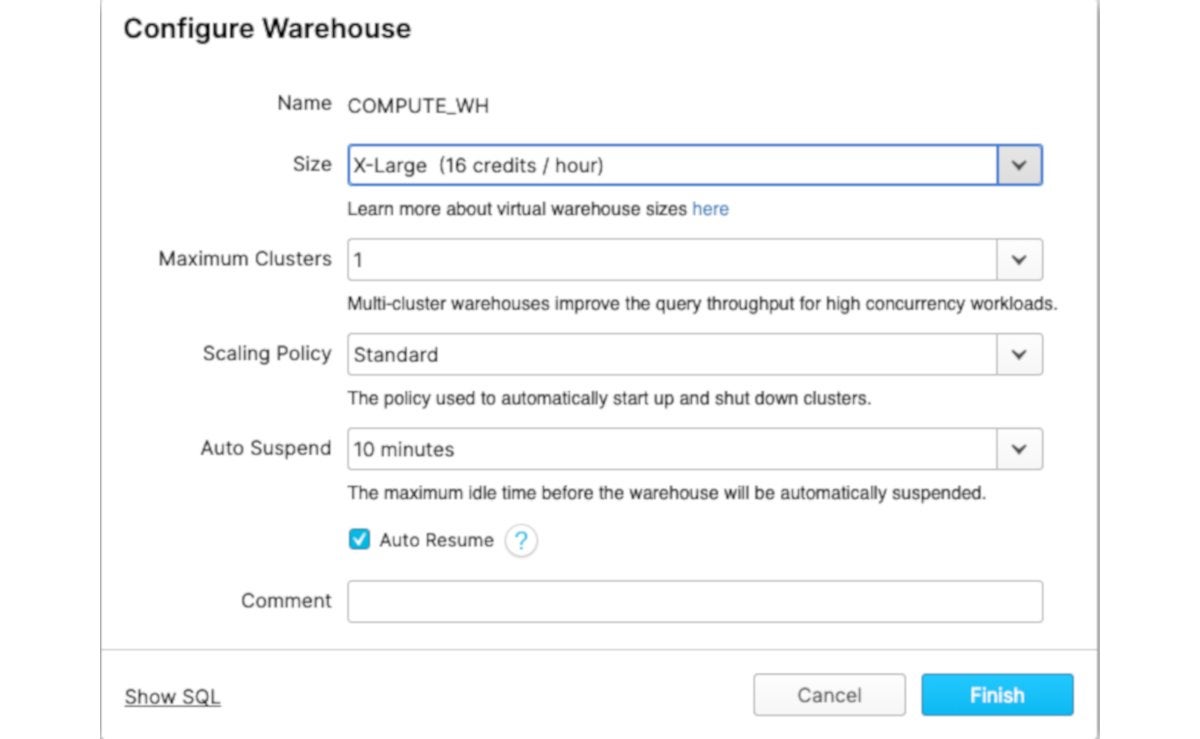Open the Size dropdown arrow
This screenshot has width=1200, height=739.
pyautogui.click(x=1019, y=165)
